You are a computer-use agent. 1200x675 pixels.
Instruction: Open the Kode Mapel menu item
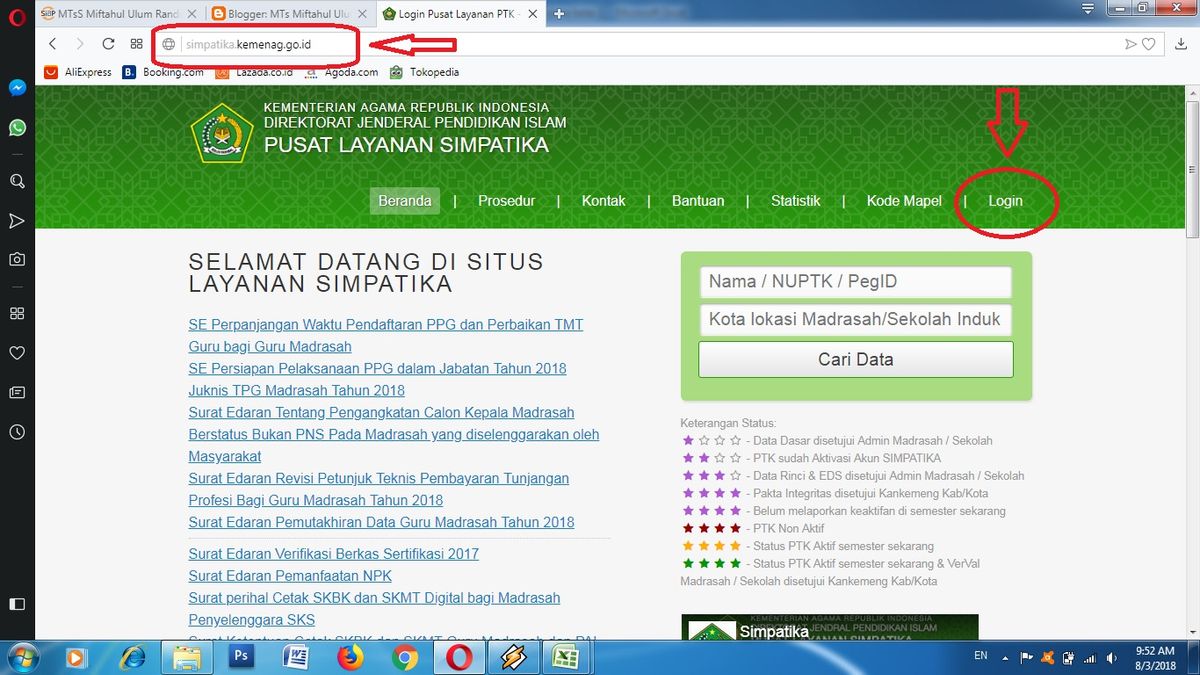coord(904,200)
